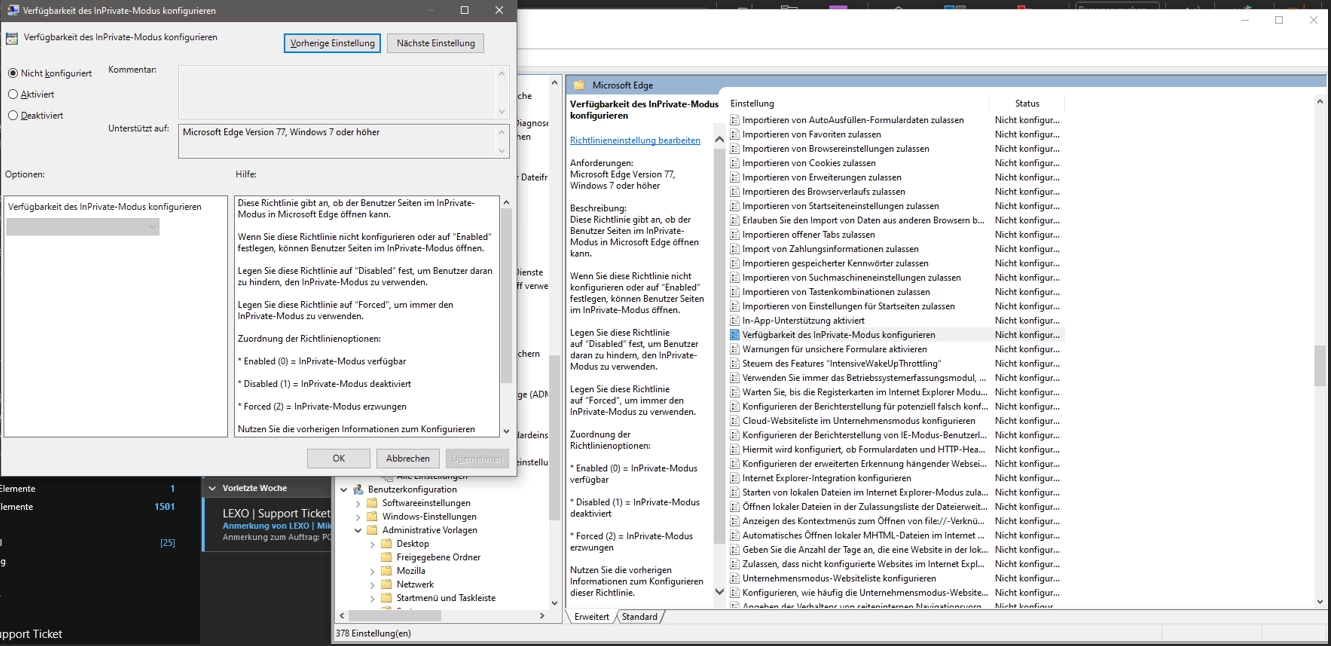Select 'Freigegebene Ordner' label in the tree
1331x646 pixels.
click(x=438, y=558)
